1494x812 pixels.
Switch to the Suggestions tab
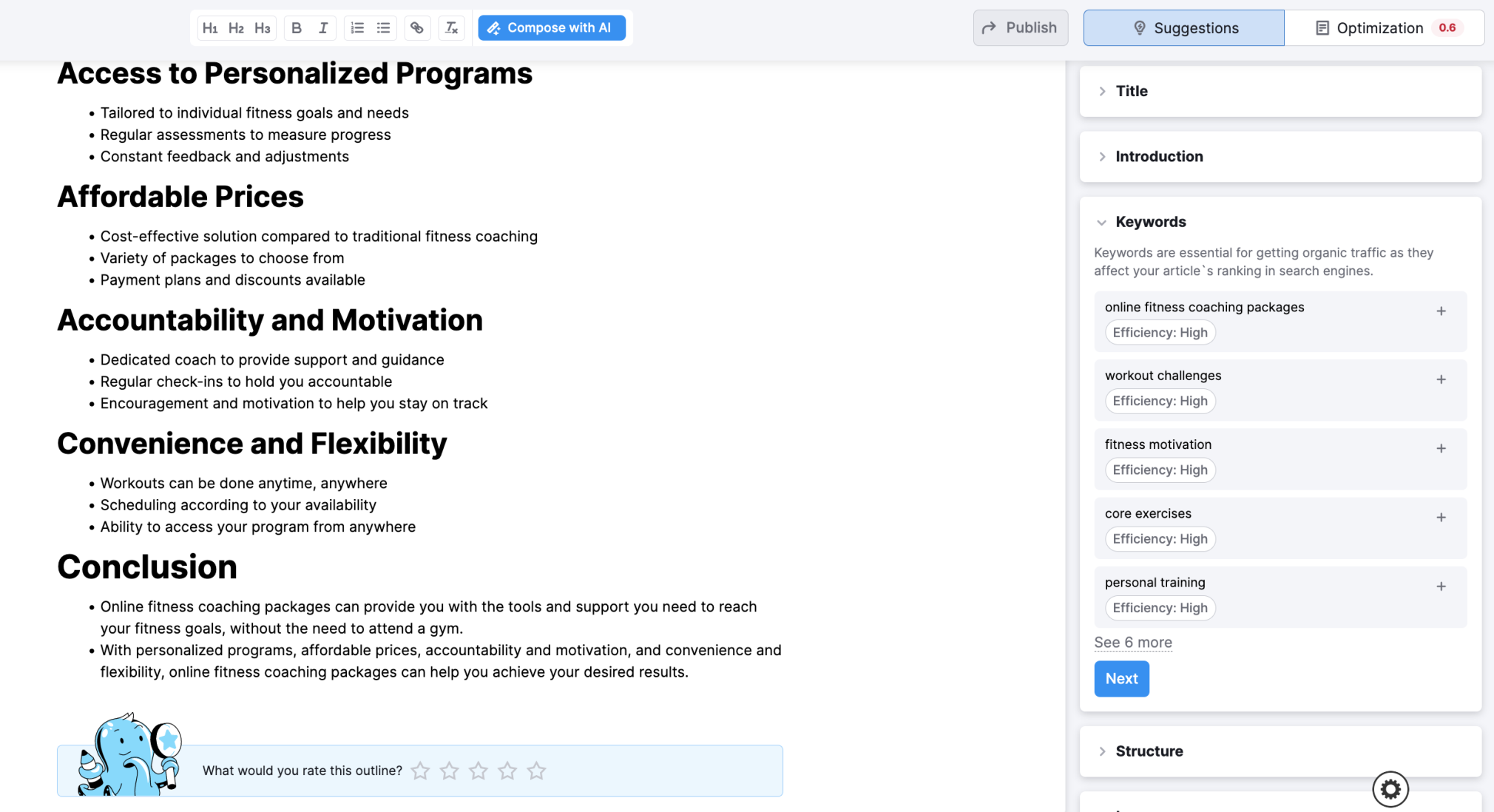(x=1184, y=27)
